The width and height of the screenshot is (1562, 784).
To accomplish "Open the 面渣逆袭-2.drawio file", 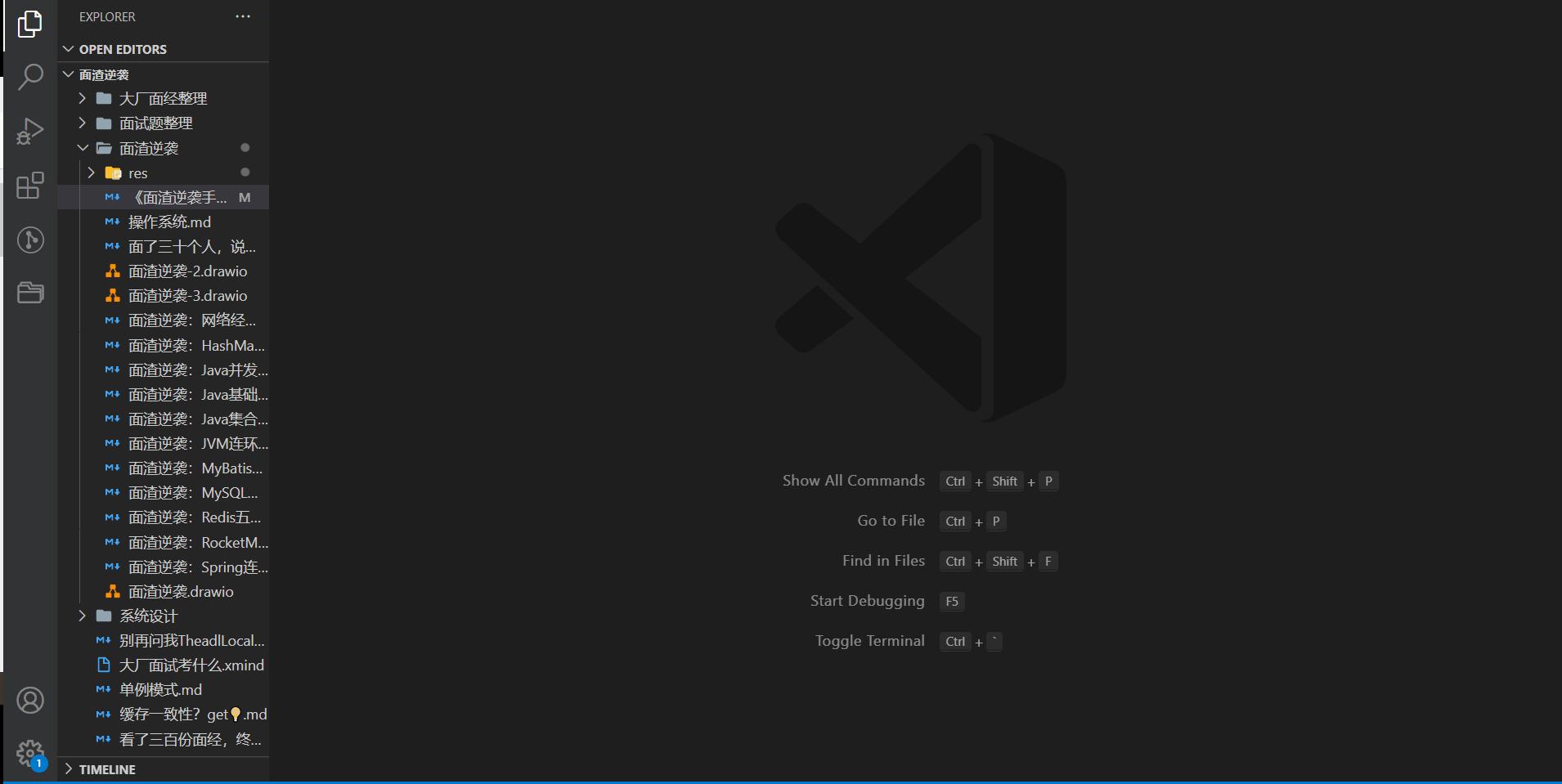I will click(x=189, y=271).
